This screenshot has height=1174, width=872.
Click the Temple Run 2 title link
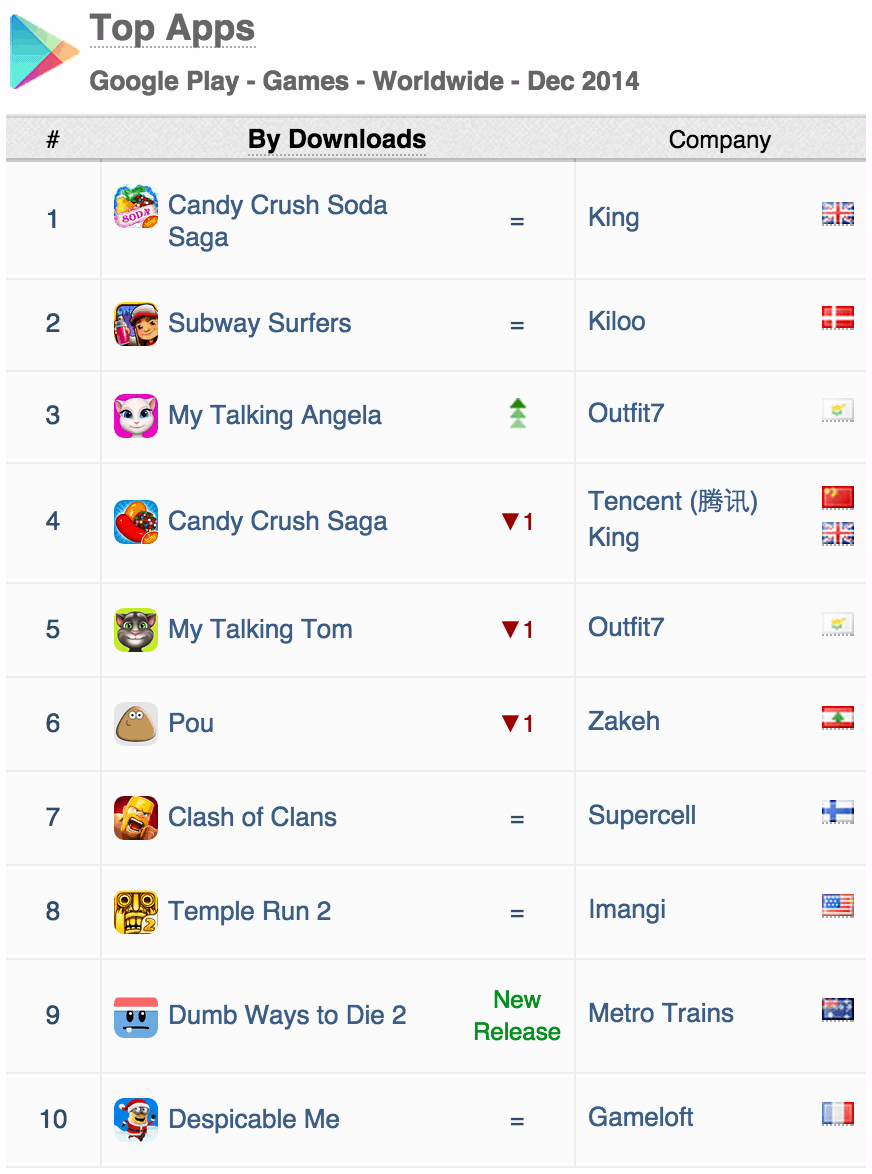point(249,912)
